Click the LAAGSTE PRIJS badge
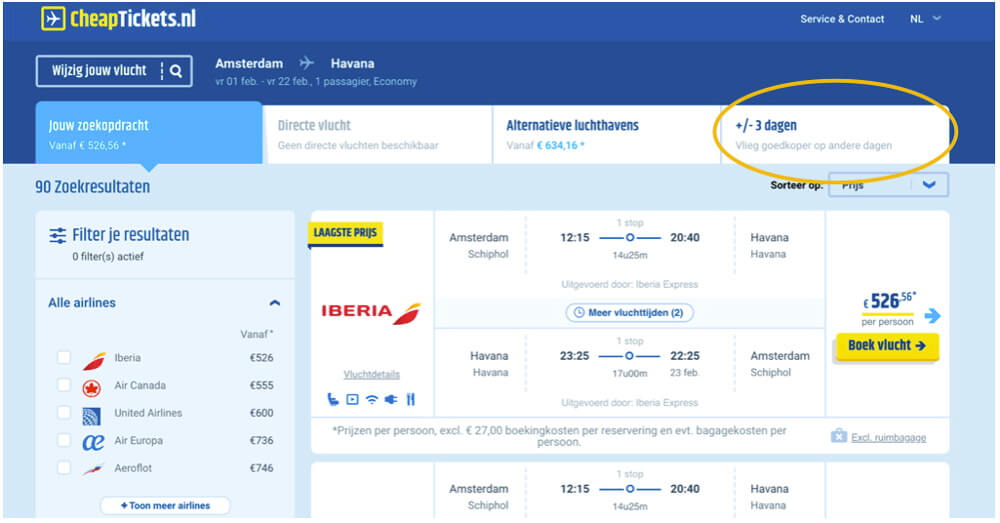Screen dimensions: 1000x523 point(345,233)
